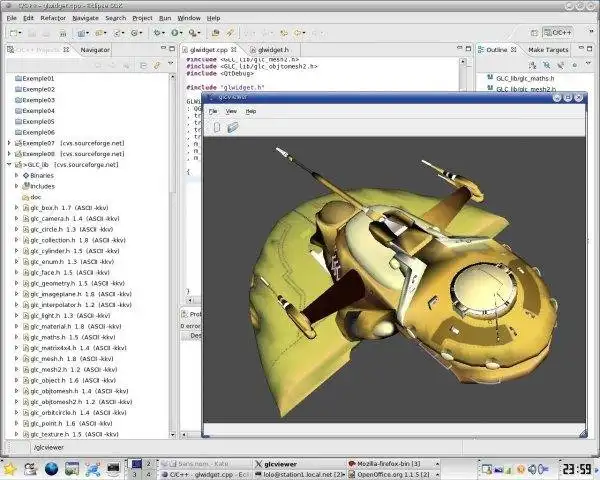Click the second toolbar icon in glcviewer

(233, 127)
